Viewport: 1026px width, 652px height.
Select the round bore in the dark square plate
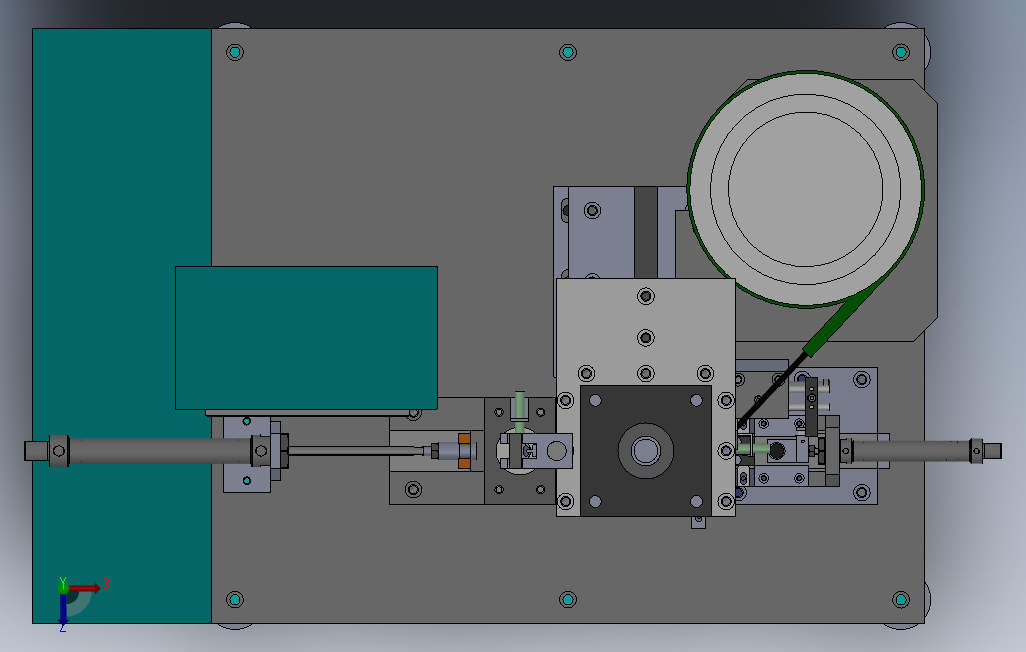point(646,451)
